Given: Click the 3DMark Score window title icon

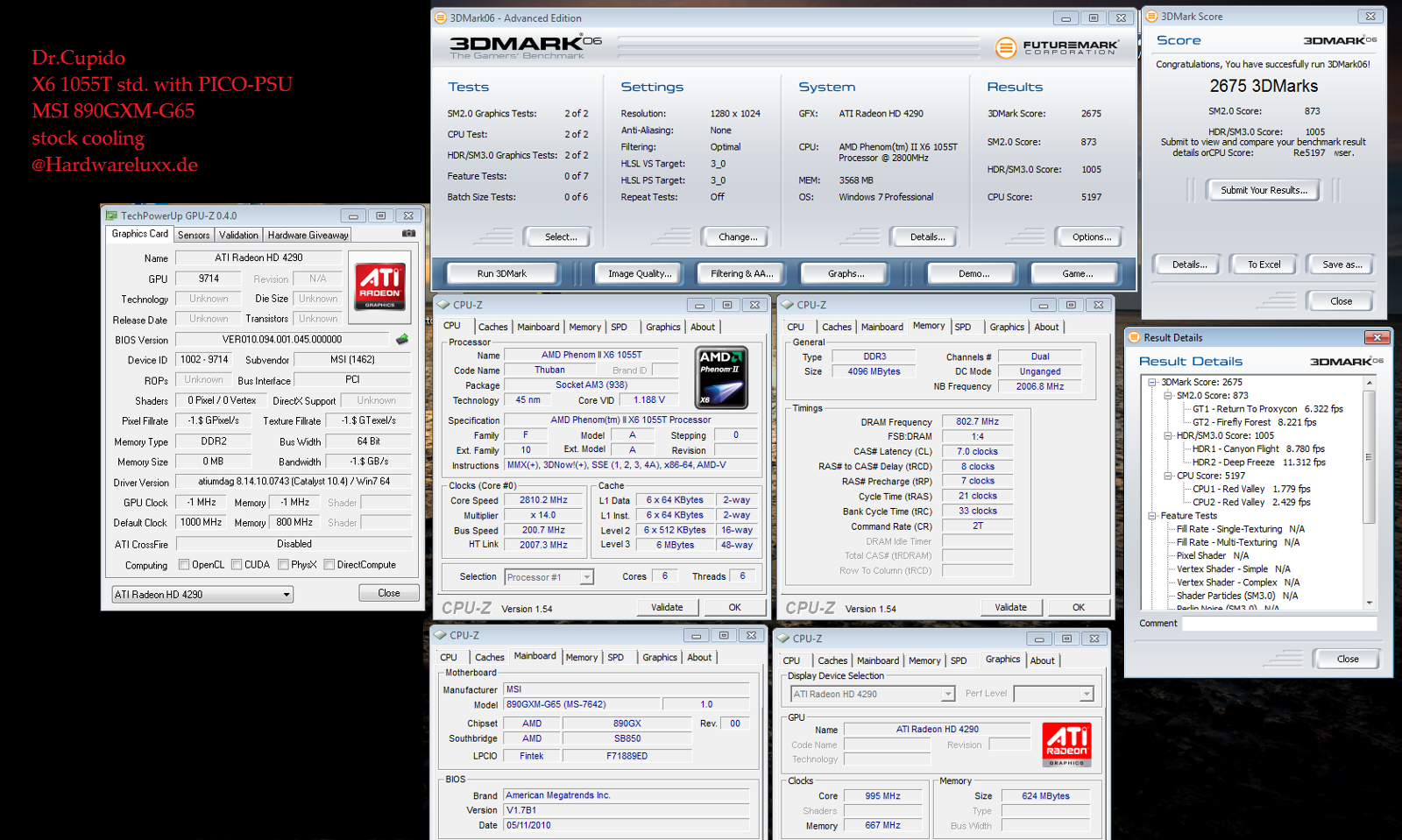Looking at the screenshot, I should tap(1152, 16).
